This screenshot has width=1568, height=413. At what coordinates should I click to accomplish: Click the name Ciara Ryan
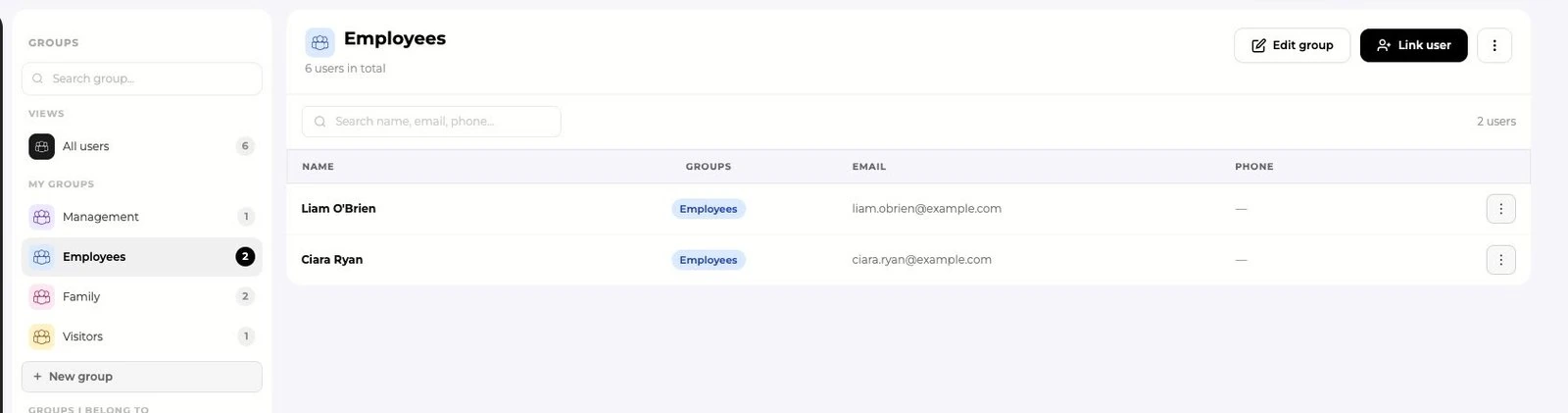click(331, 260)
